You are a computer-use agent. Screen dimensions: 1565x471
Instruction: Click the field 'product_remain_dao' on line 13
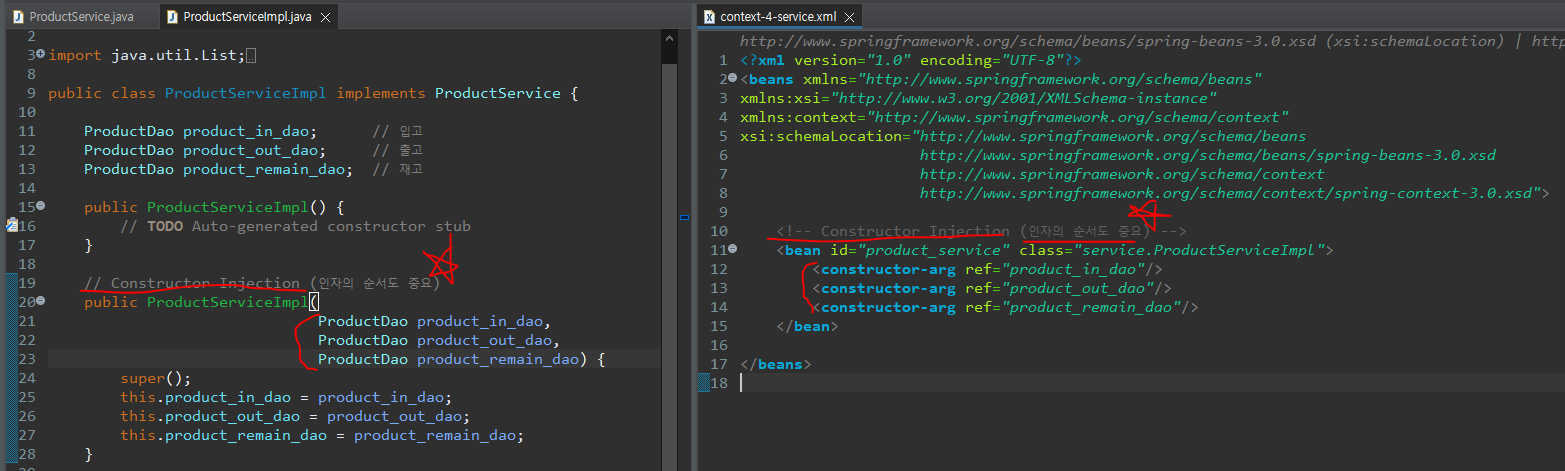(264, 169)
